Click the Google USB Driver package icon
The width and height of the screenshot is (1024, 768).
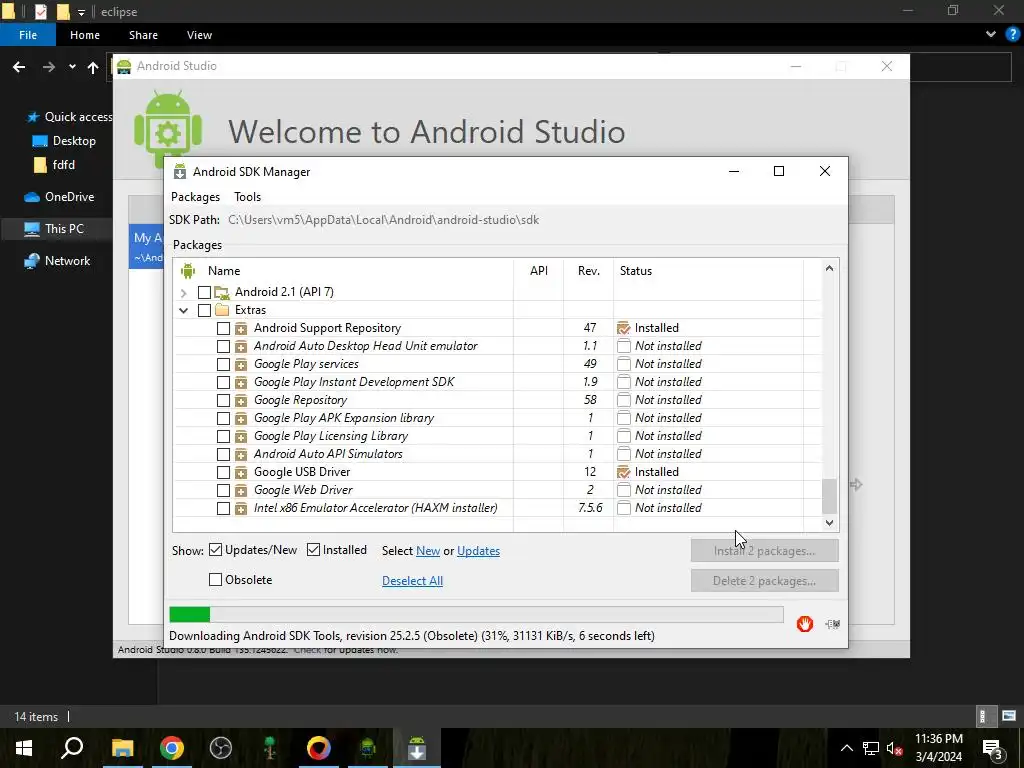[241, 472]
